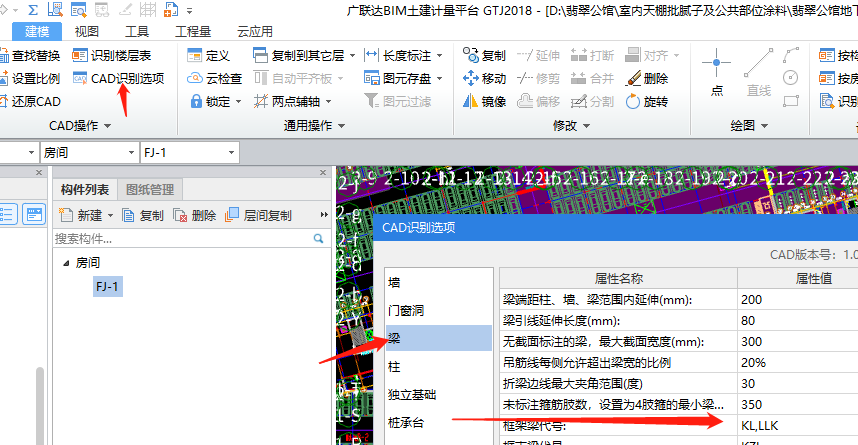Select 门窗洞 category in CAD识别选项 dialog
This screenshot has height=445, width=858.
[439, 310]
